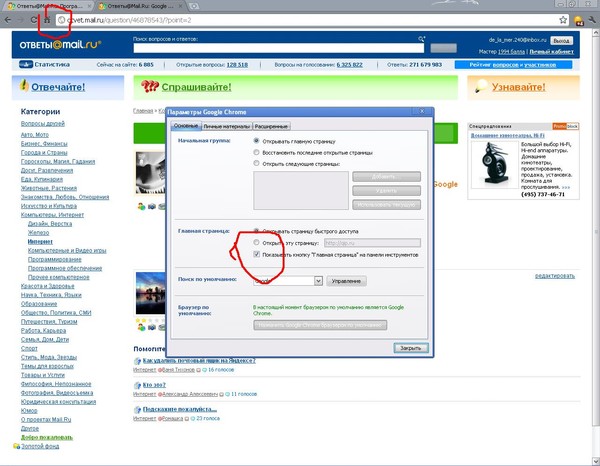
Task: Click the site search submit button
Action: point(443,48)
